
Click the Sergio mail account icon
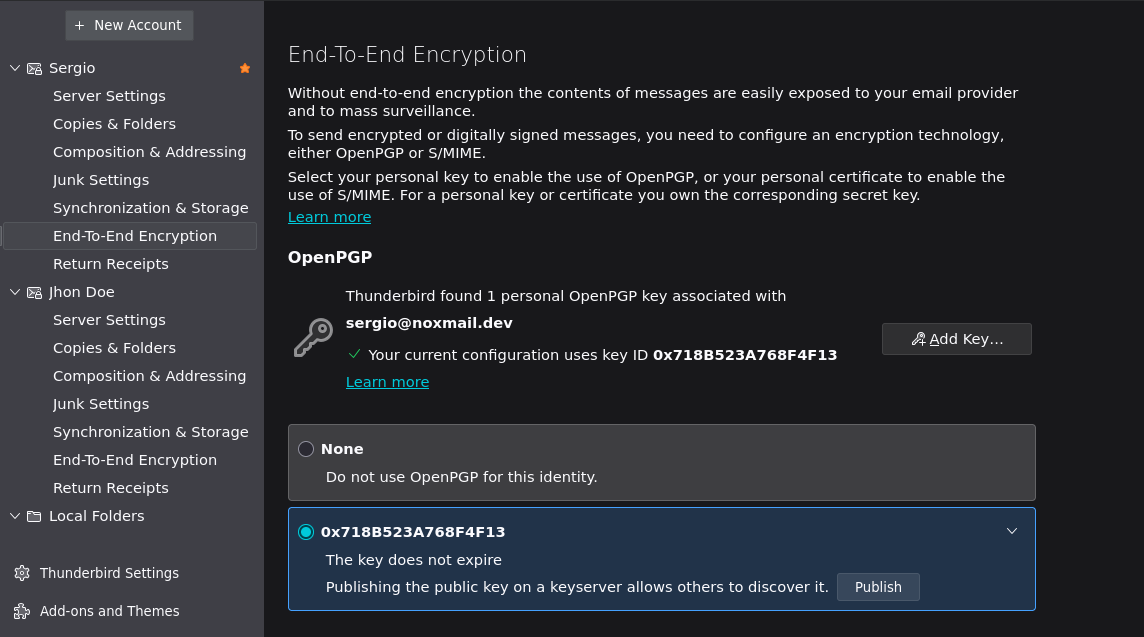click(x=34, y=68)
